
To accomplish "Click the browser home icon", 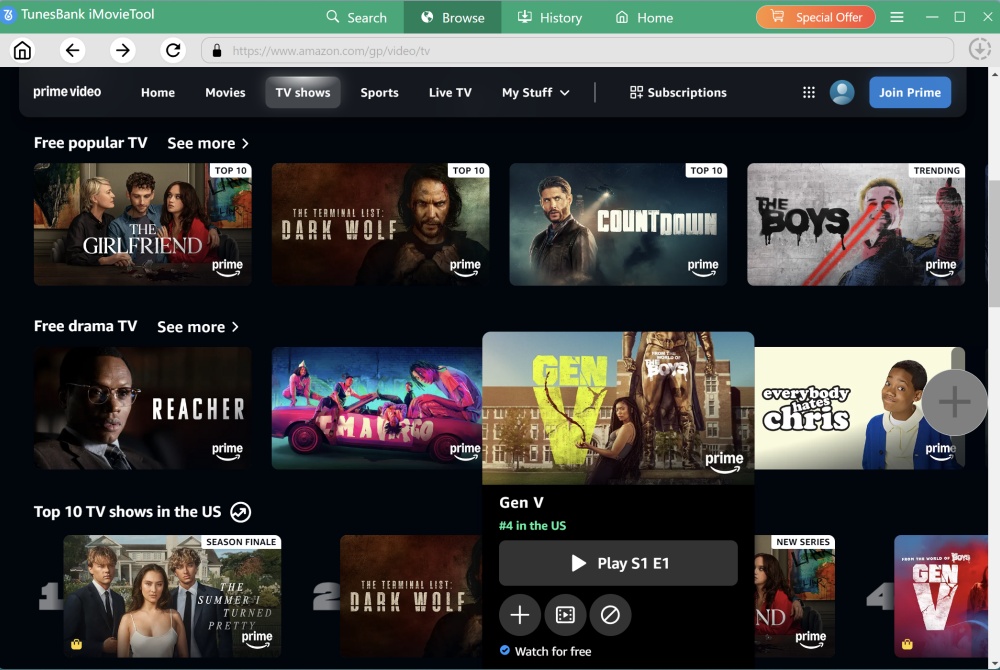I will (22, 51).
